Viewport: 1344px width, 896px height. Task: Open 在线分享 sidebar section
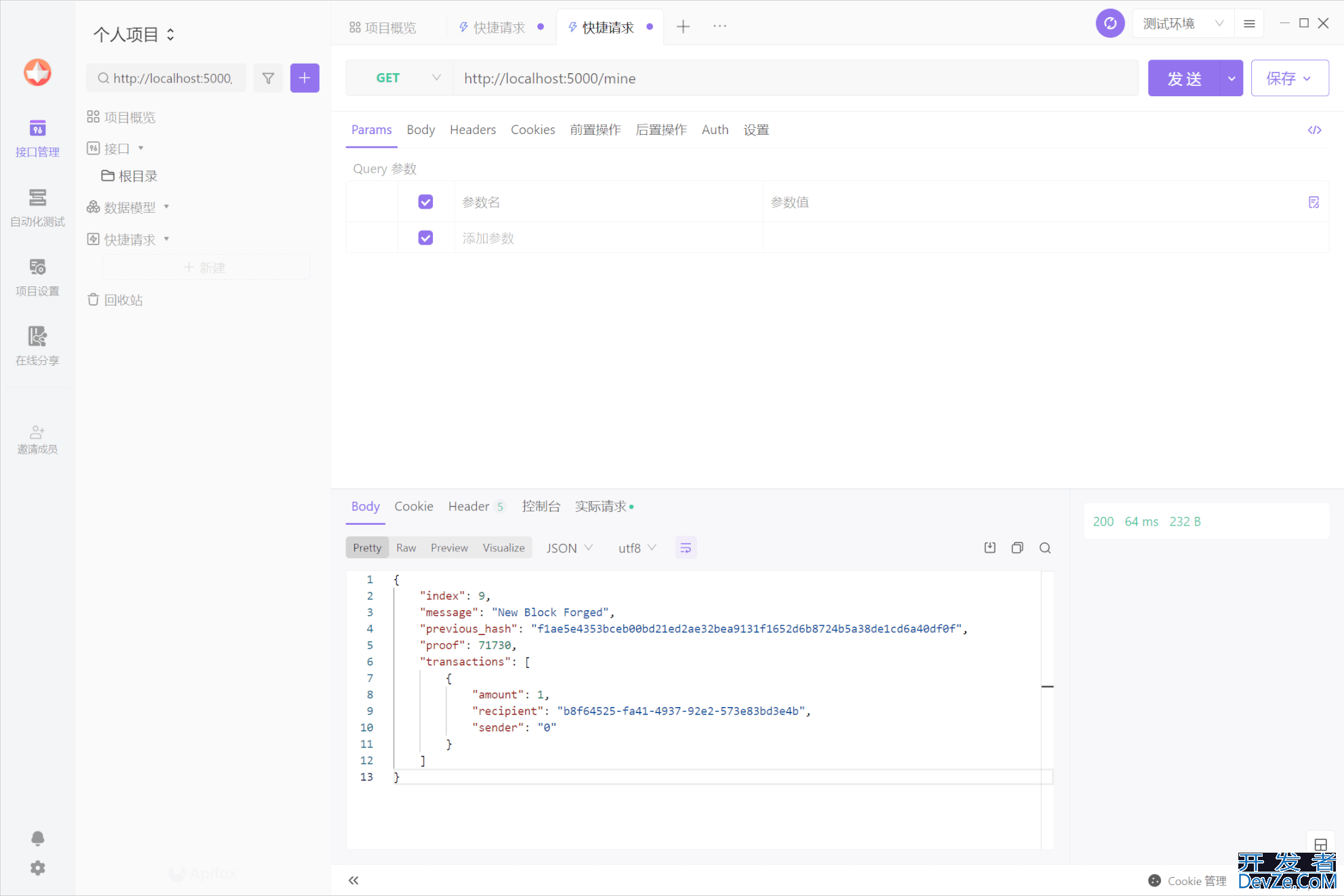click(37, 347)
